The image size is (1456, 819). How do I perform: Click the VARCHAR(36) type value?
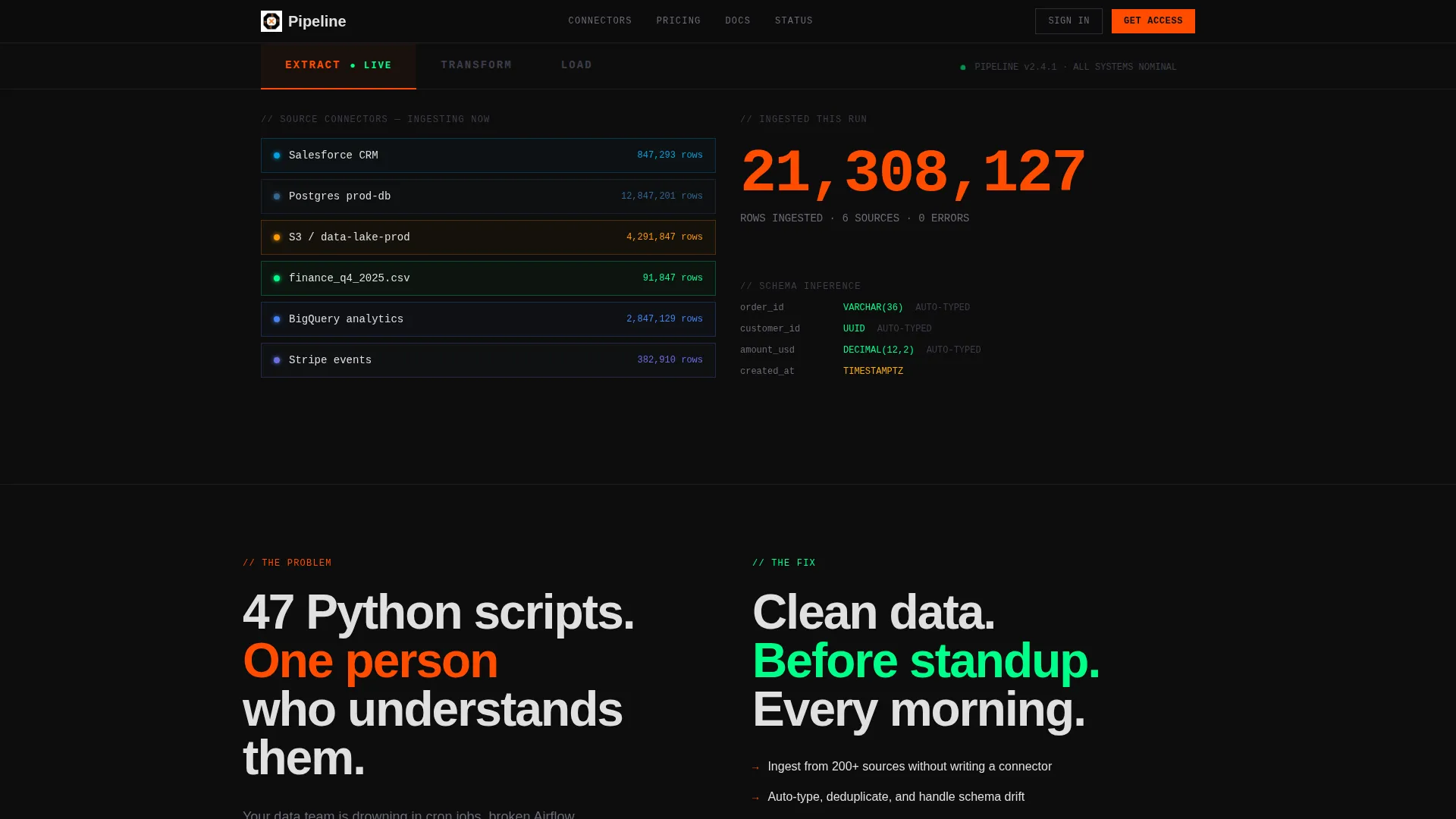pyautogui.click(x=873, y=308)
